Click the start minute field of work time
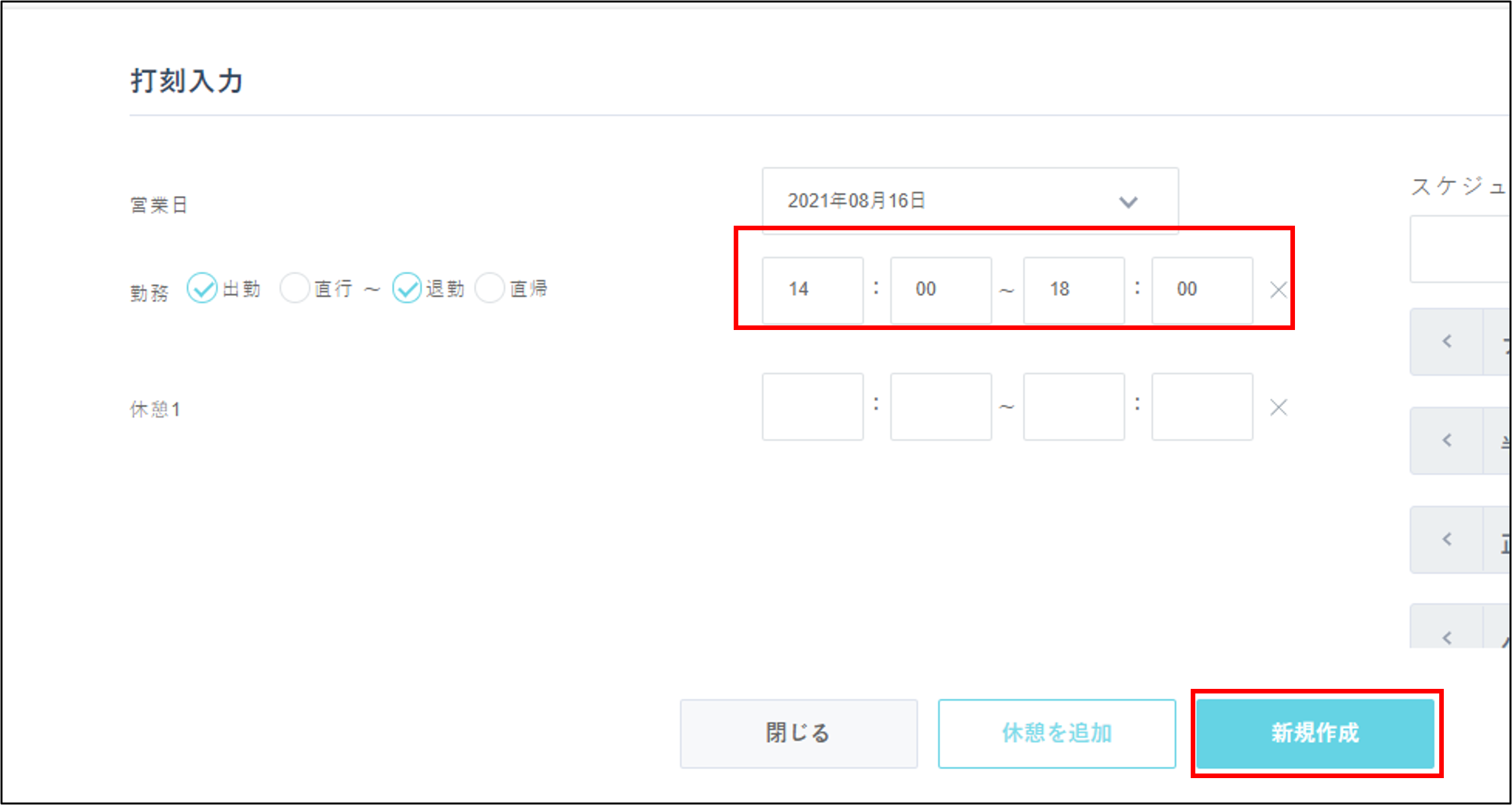Image resolution: width=1512 pixels, height=805 pixels. tap(940, 289)
